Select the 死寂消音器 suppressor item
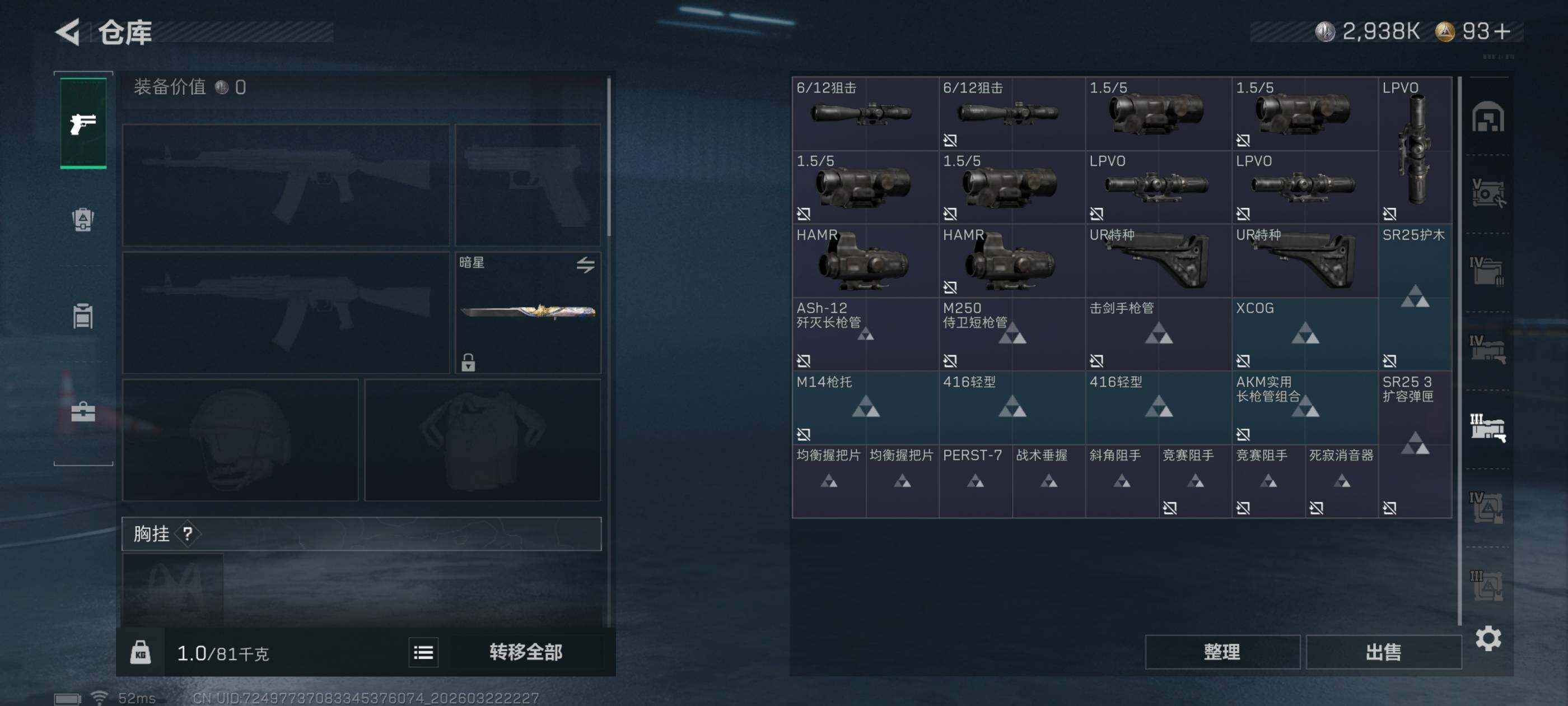Screen dimensions: 1568x706 [1341, 481]
